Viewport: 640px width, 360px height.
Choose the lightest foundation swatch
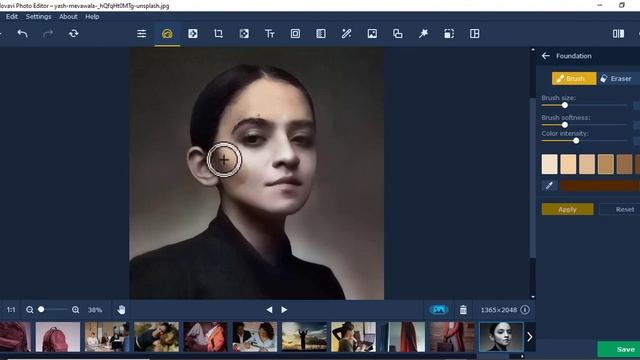click(x=549, y=164)
